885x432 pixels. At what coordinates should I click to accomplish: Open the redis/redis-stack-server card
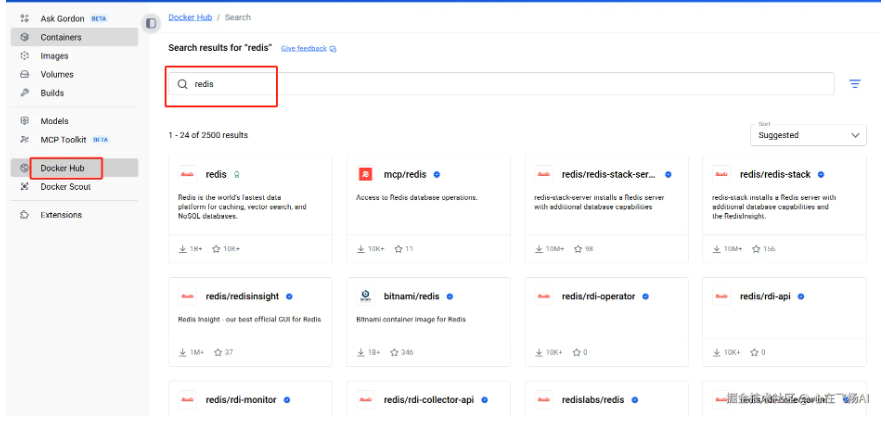(x=607, y=210)
